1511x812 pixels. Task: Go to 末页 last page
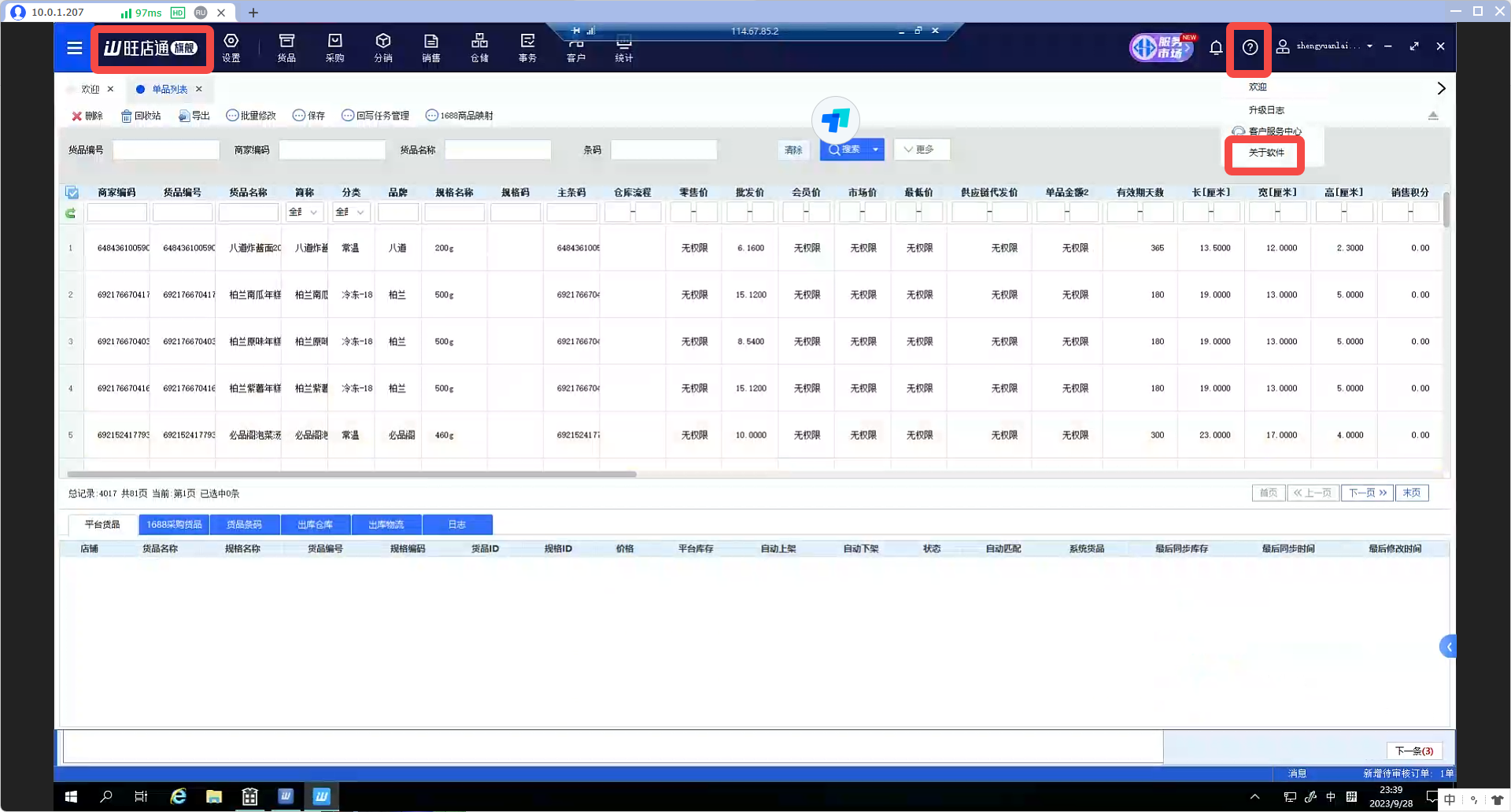tap(1412, 493)
